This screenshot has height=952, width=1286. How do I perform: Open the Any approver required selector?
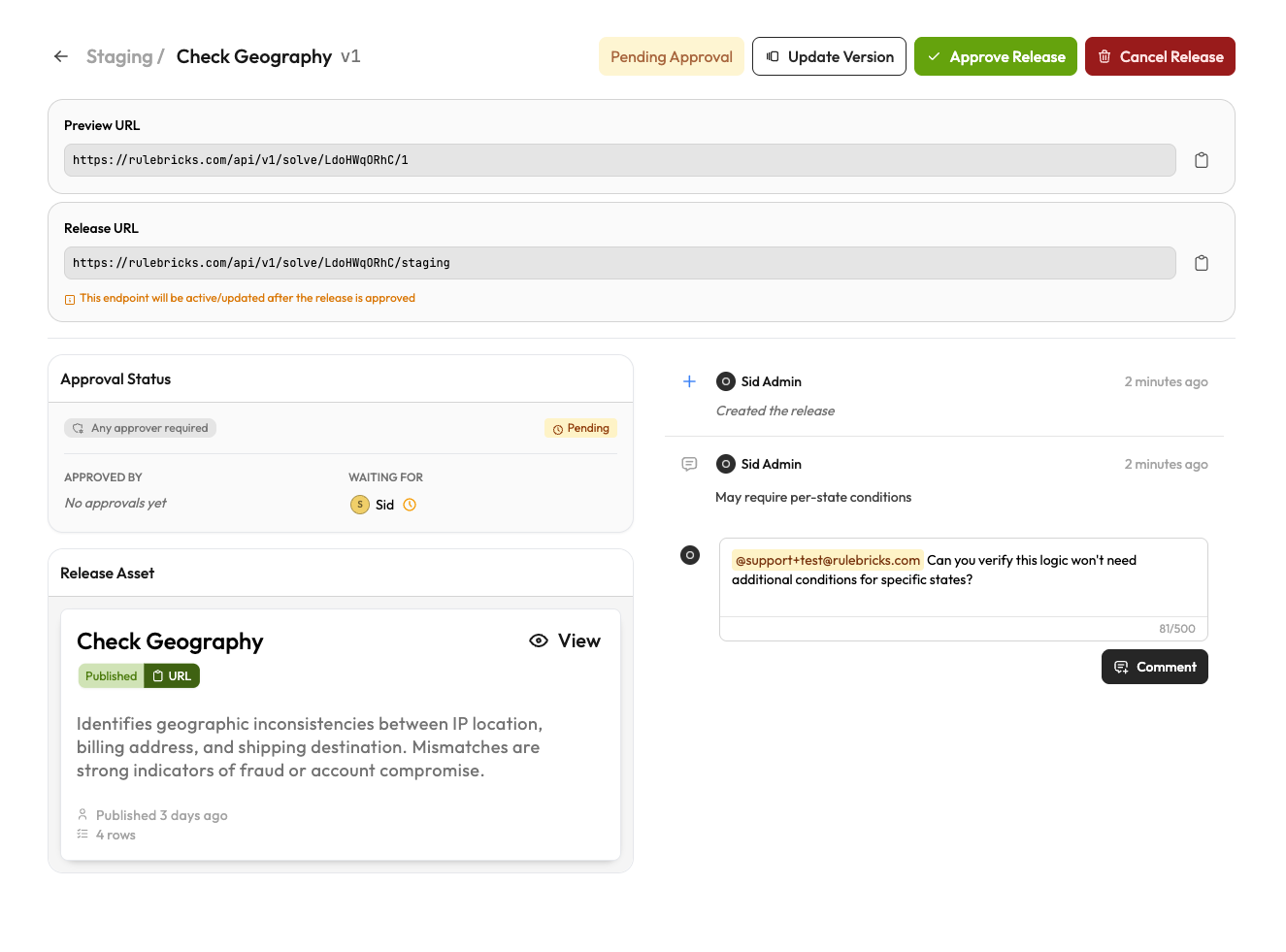[x=140, y=427]
